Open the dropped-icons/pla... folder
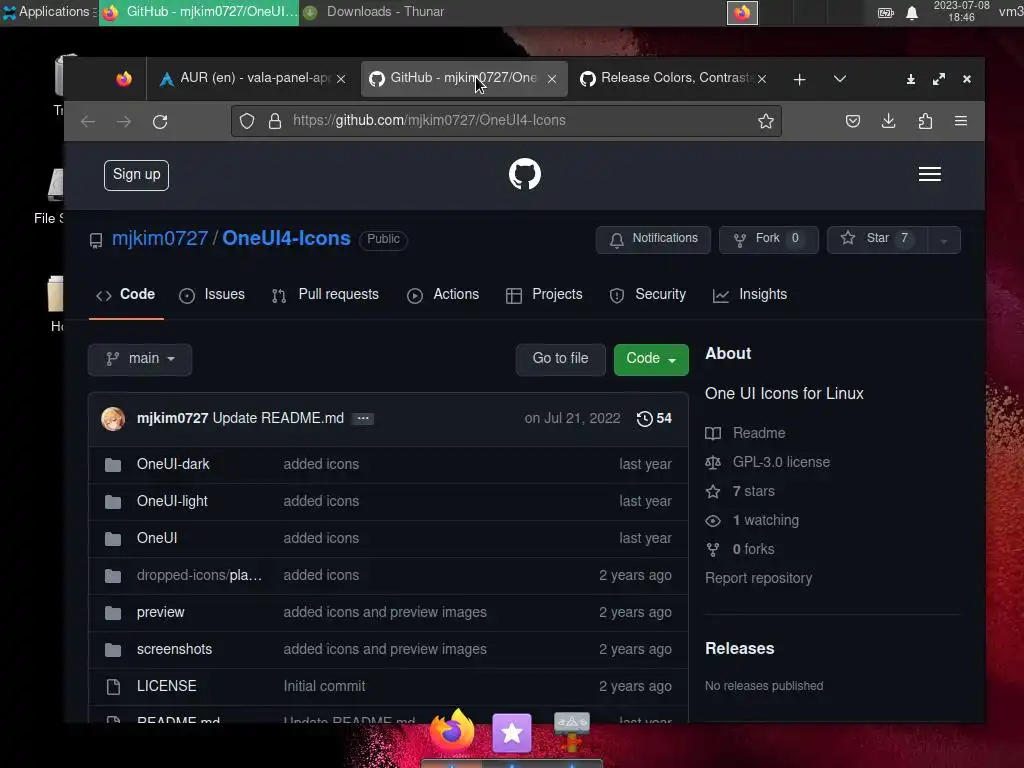The image size is (1024, 768). click(x=199, y=575)
